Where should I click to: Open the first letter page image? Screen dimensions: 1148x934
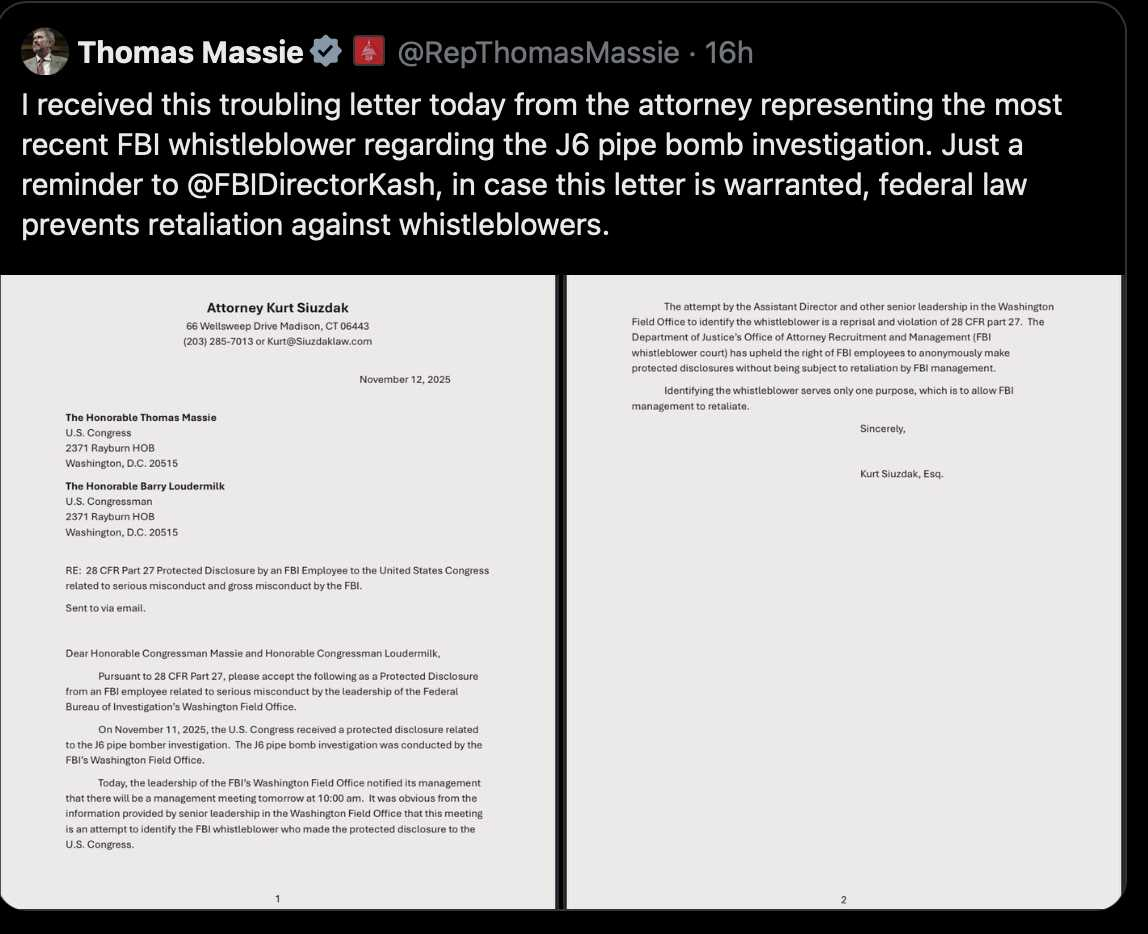click(278, 590)
